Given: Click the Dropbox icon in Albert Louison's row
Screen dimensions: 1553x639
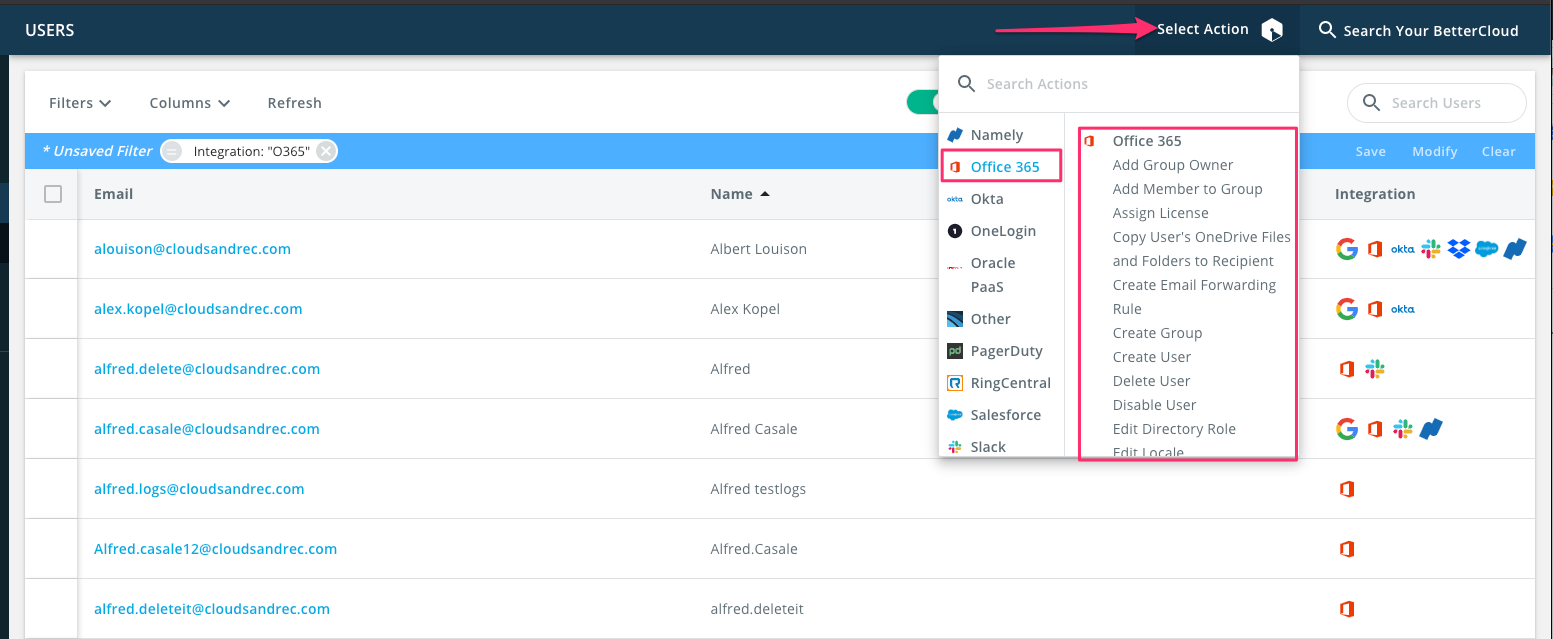Looking at the screenshot, I should pos(1458,248).
